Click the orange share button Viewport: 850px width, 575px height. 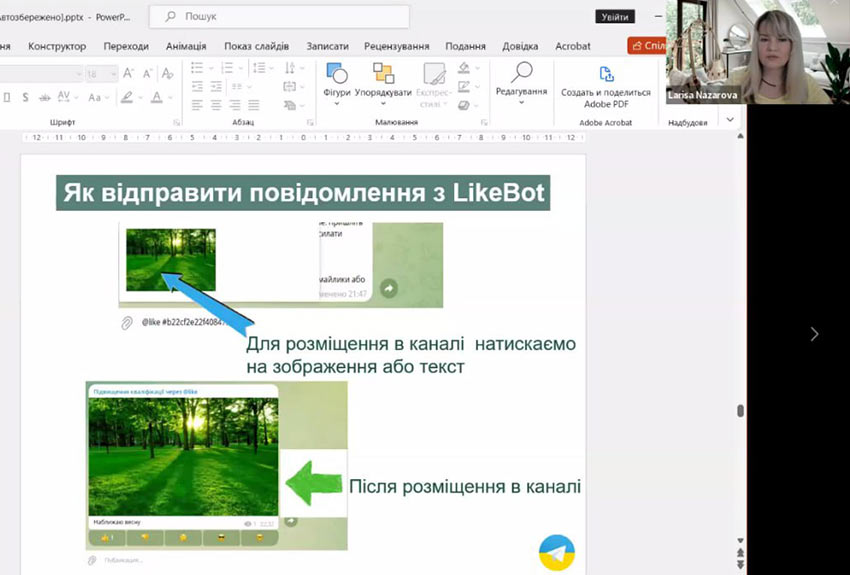pyautogui.click(x=647, y=46)
